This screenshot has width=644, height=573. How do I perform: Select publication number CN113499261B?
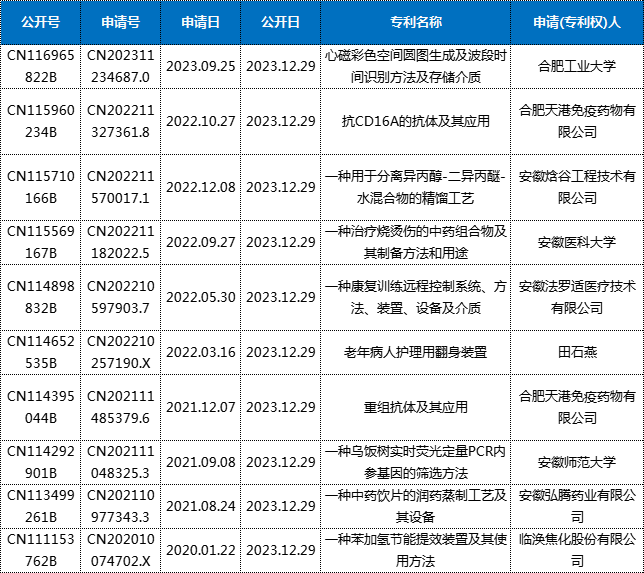point(41,506)
